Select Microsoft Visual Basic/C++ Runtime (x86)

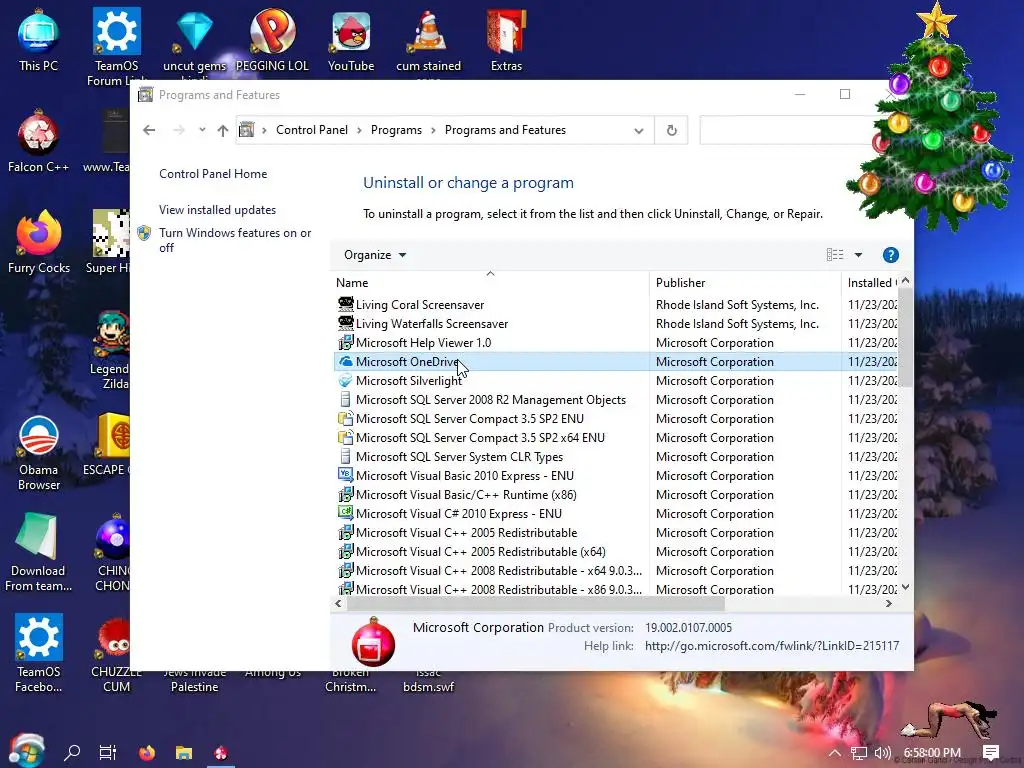coord(615,494)
